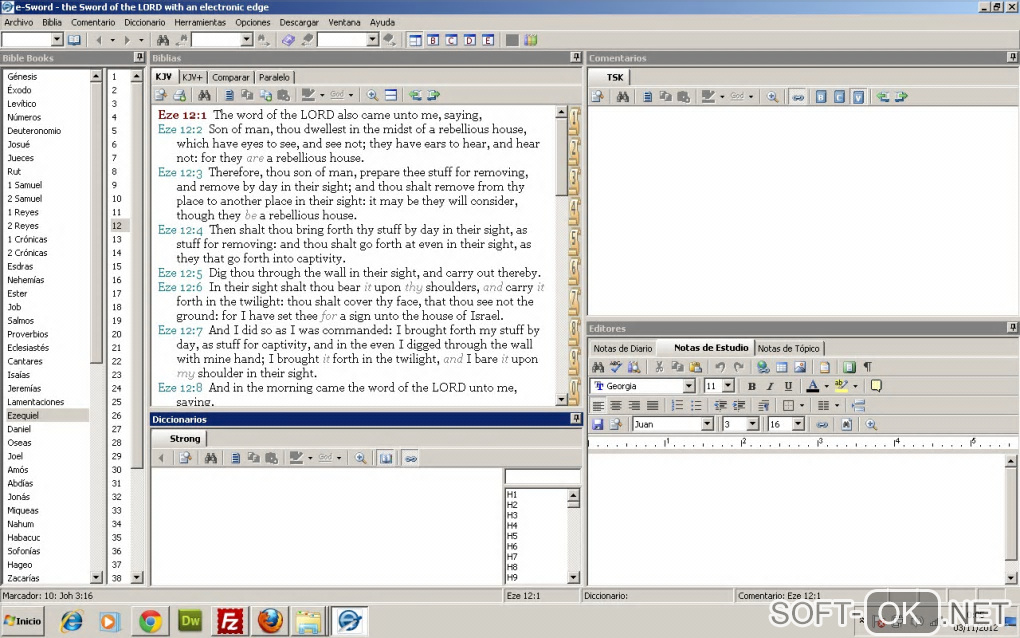Click the text highlight color swatch

coord(841,386)
